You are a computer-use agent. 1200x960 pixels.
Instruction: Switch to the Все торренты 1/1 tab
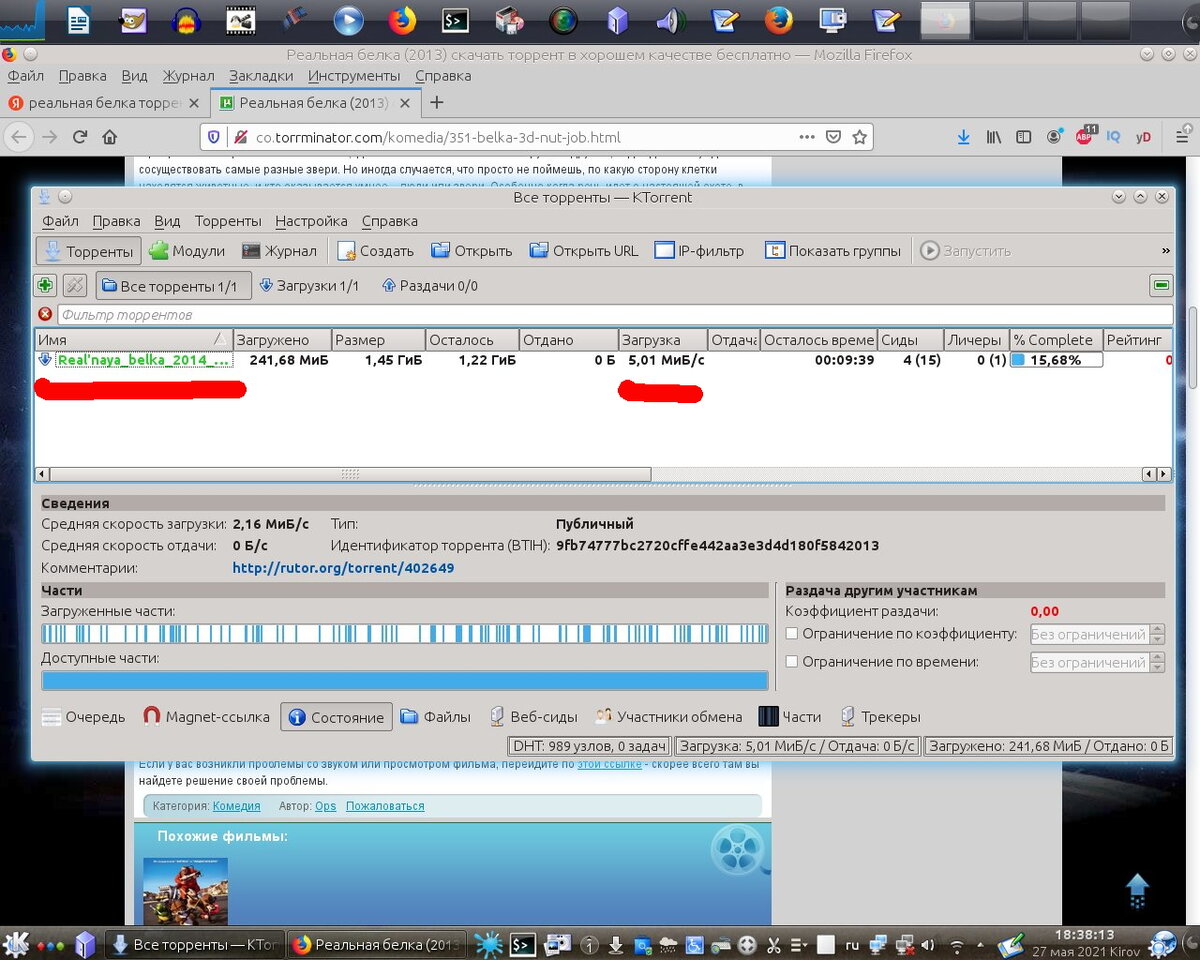point(174,286)
